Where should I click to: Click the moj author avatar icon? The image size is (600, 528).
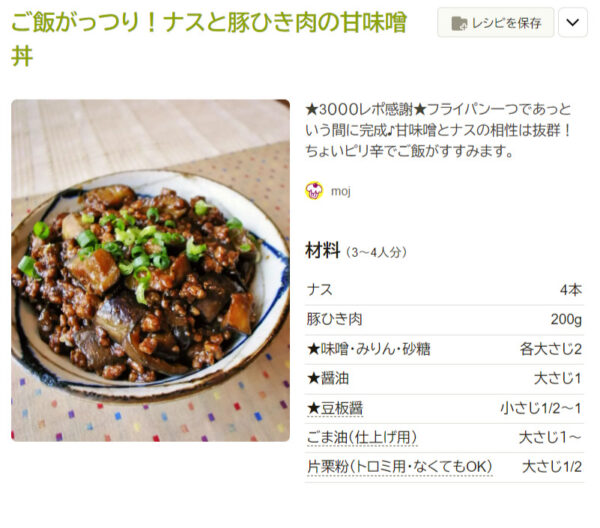[314, 191]
